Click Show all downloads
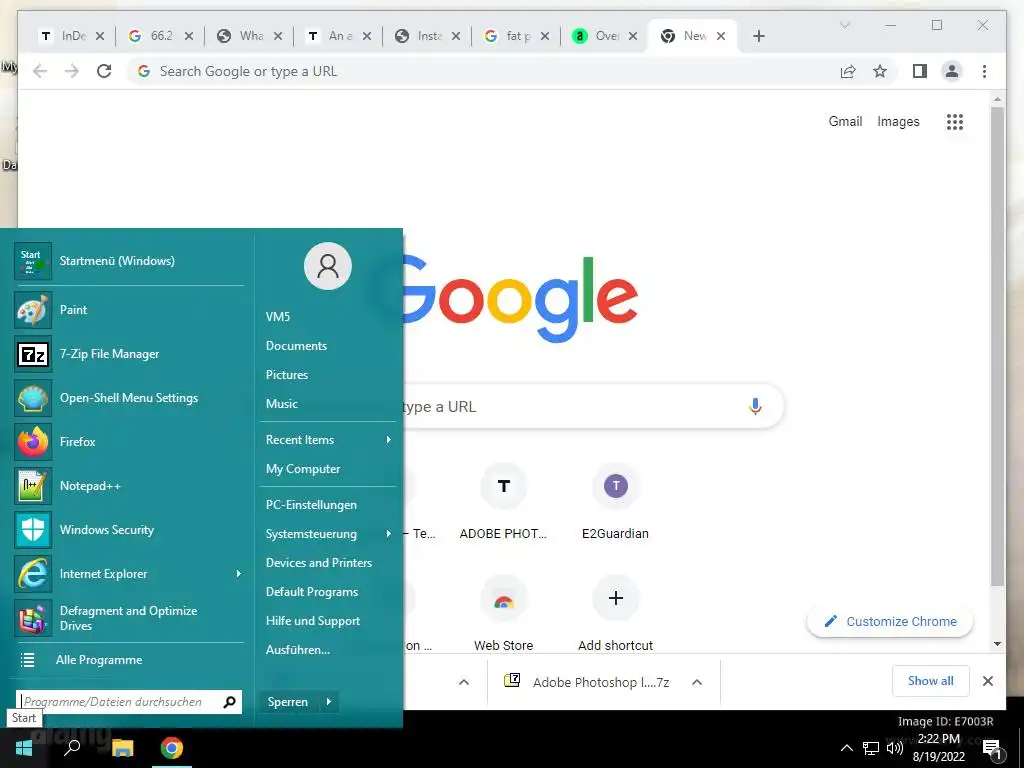 [x=931, y=681]
